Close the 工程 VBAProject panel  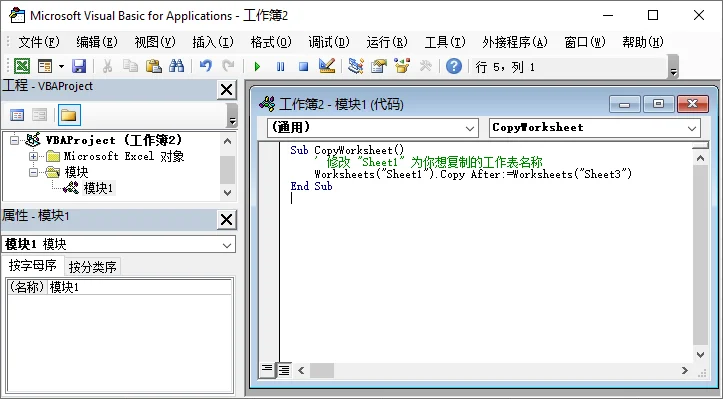226,89
